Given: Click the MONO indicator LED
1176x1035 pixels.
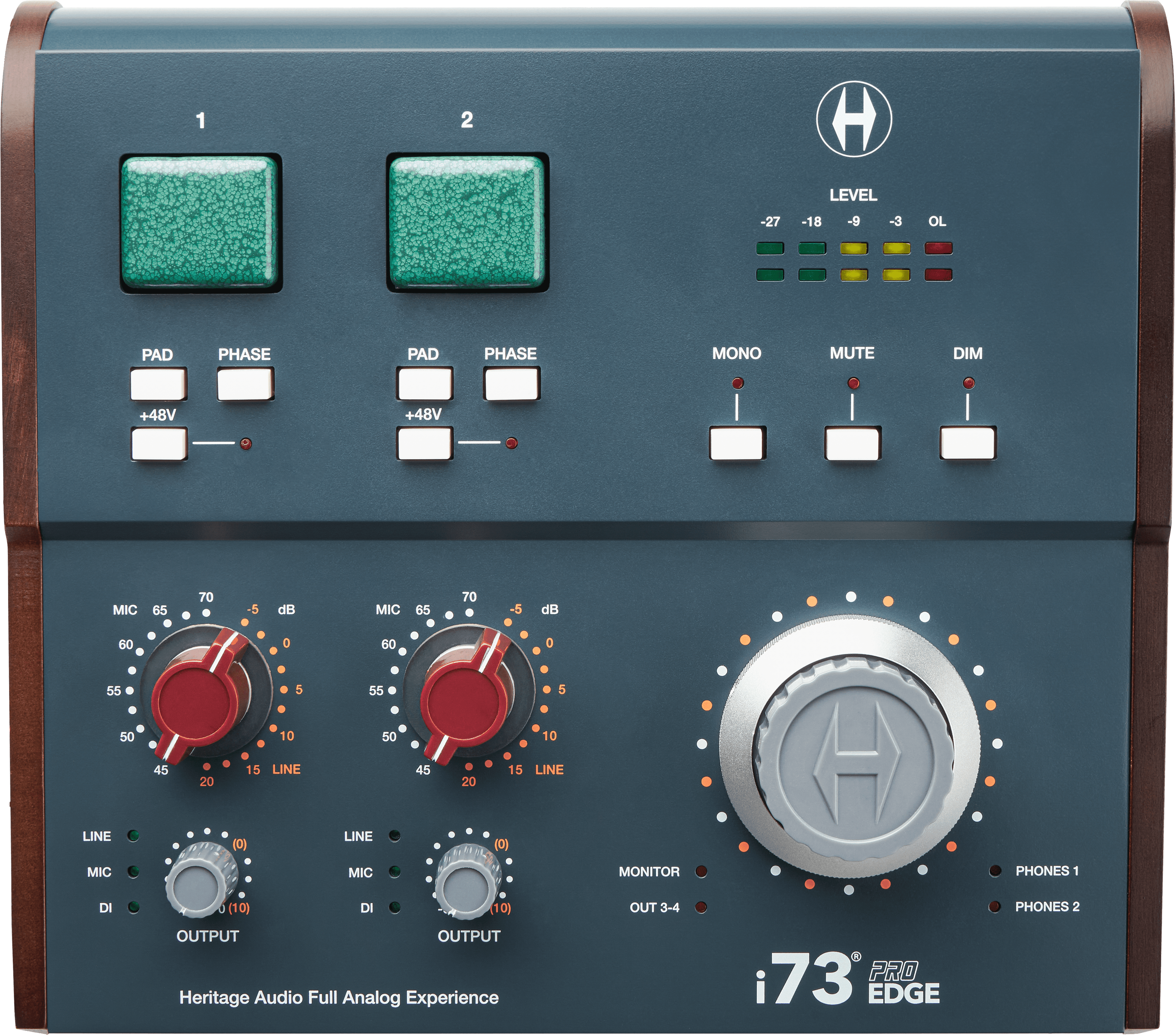Looking at the screenshot, I should 737,382.
